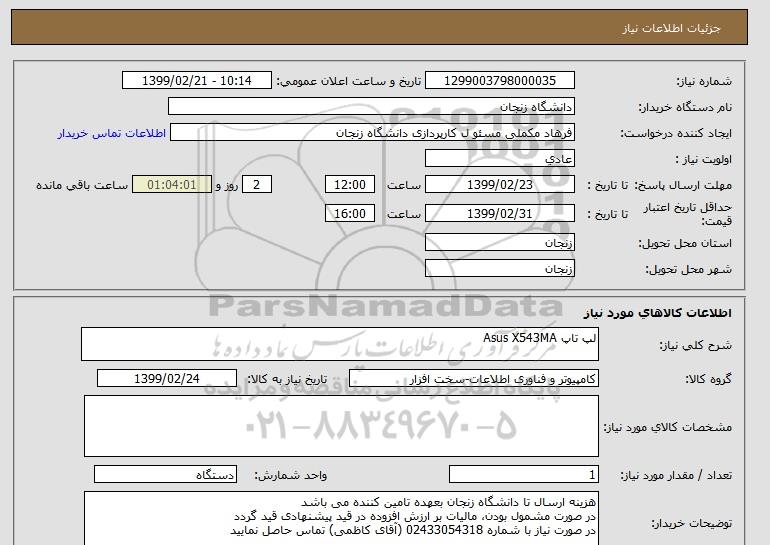This screenshot has height=545, width=770.
Task: Click the label تاریخ و ساعت اعلان عمومی
Action: (x=349, y=81)
